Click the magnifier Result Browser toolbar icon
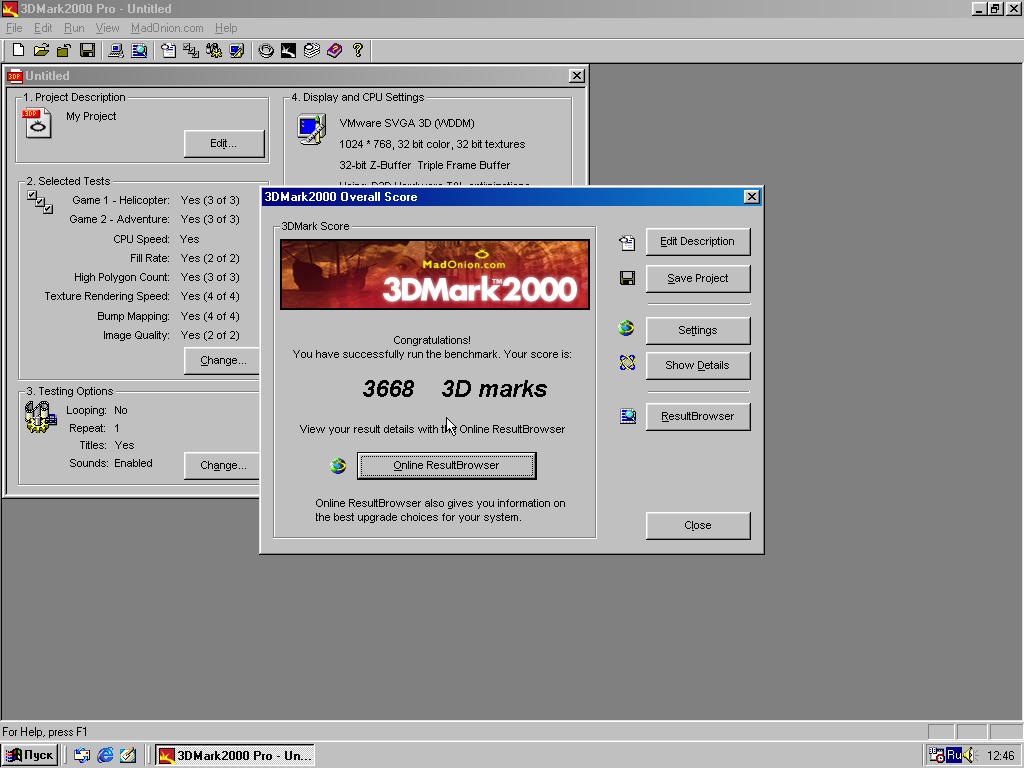The image size is (1024, 768). [x=139, y=50]
